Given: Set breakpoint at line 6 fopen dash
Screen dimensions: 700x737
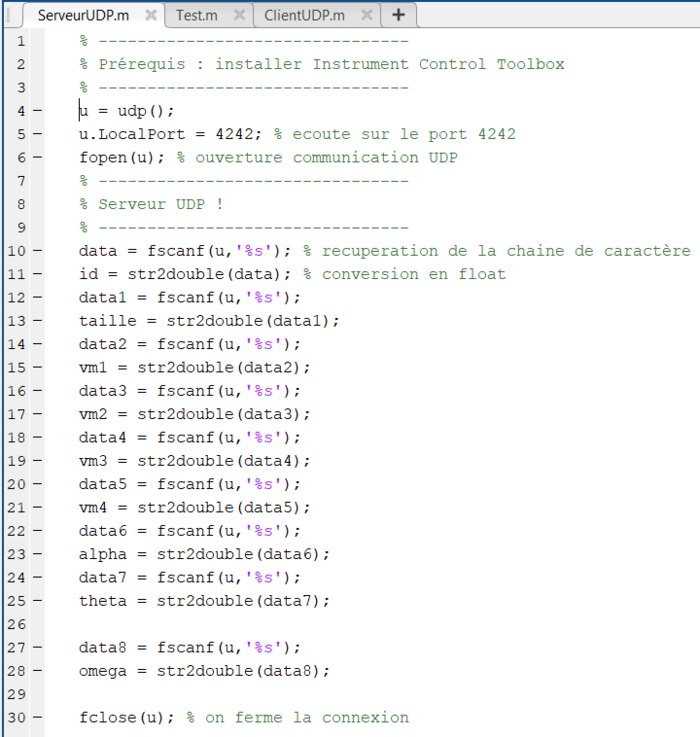Looking at the screenshot, I should coord(37,157).
